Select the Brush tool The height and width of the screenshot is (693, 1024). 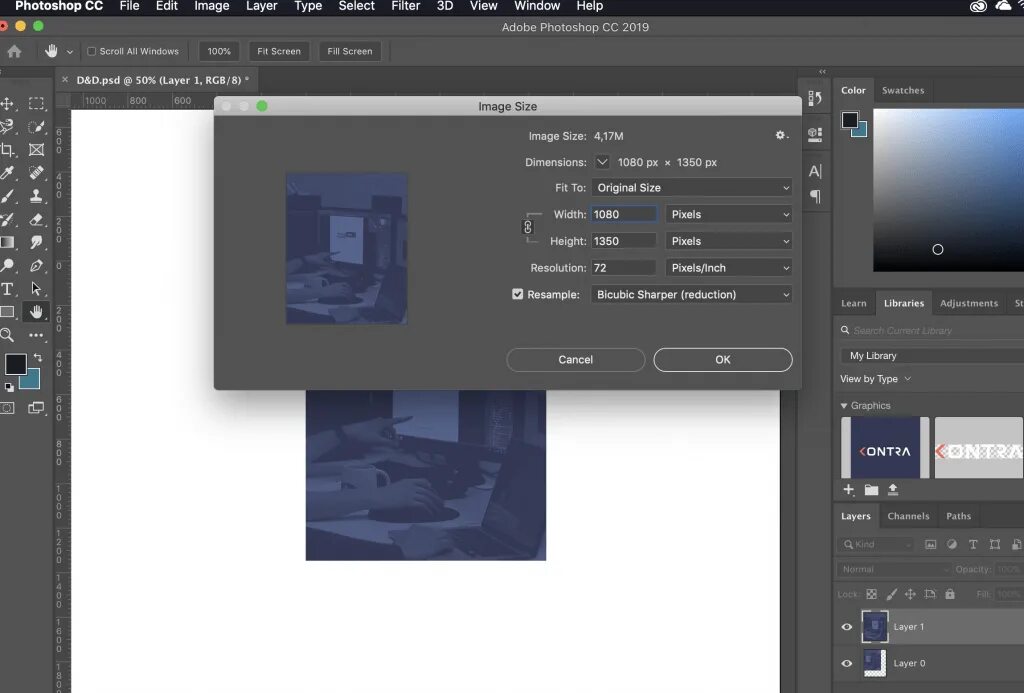pos(7,196)
